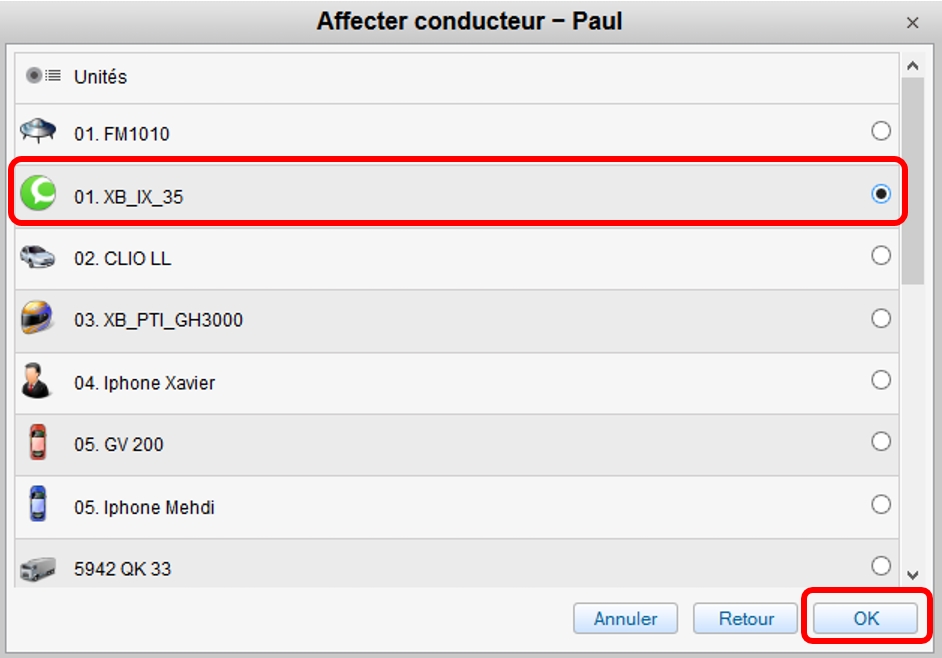This screenshot has height=658, width=942.
Task: Choose the radio button for 05. GV 200
Action: pyautogui.click(x=881, y=442)
